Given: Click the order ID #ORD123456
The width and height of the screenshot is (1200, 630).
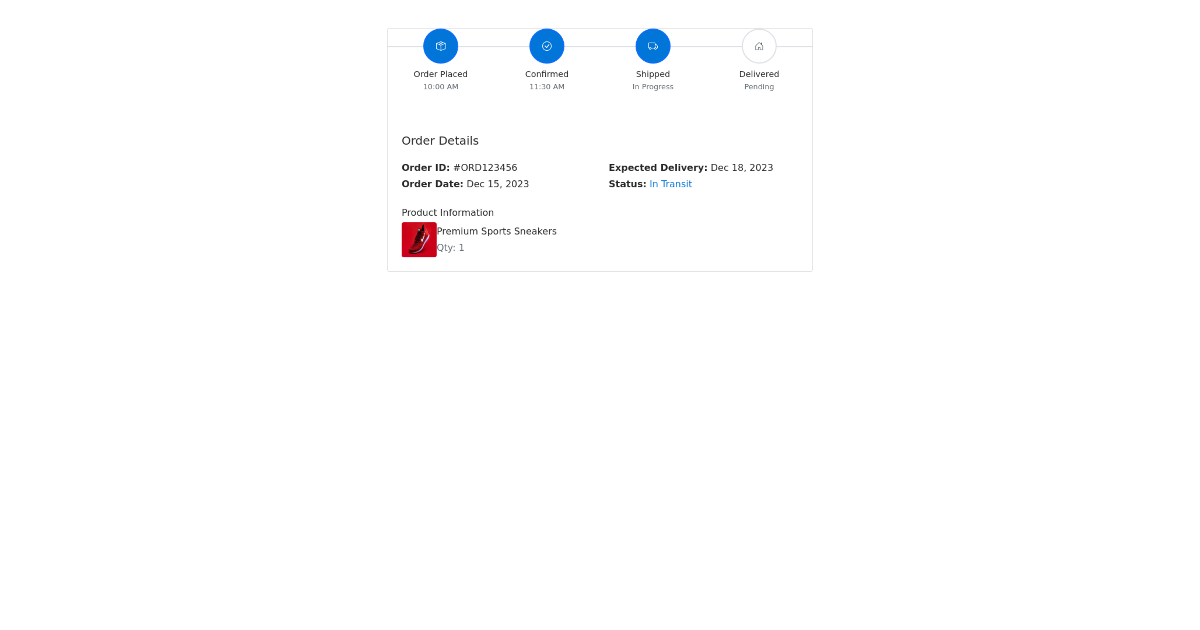Looking at the screenshot, I should point(486,167).
